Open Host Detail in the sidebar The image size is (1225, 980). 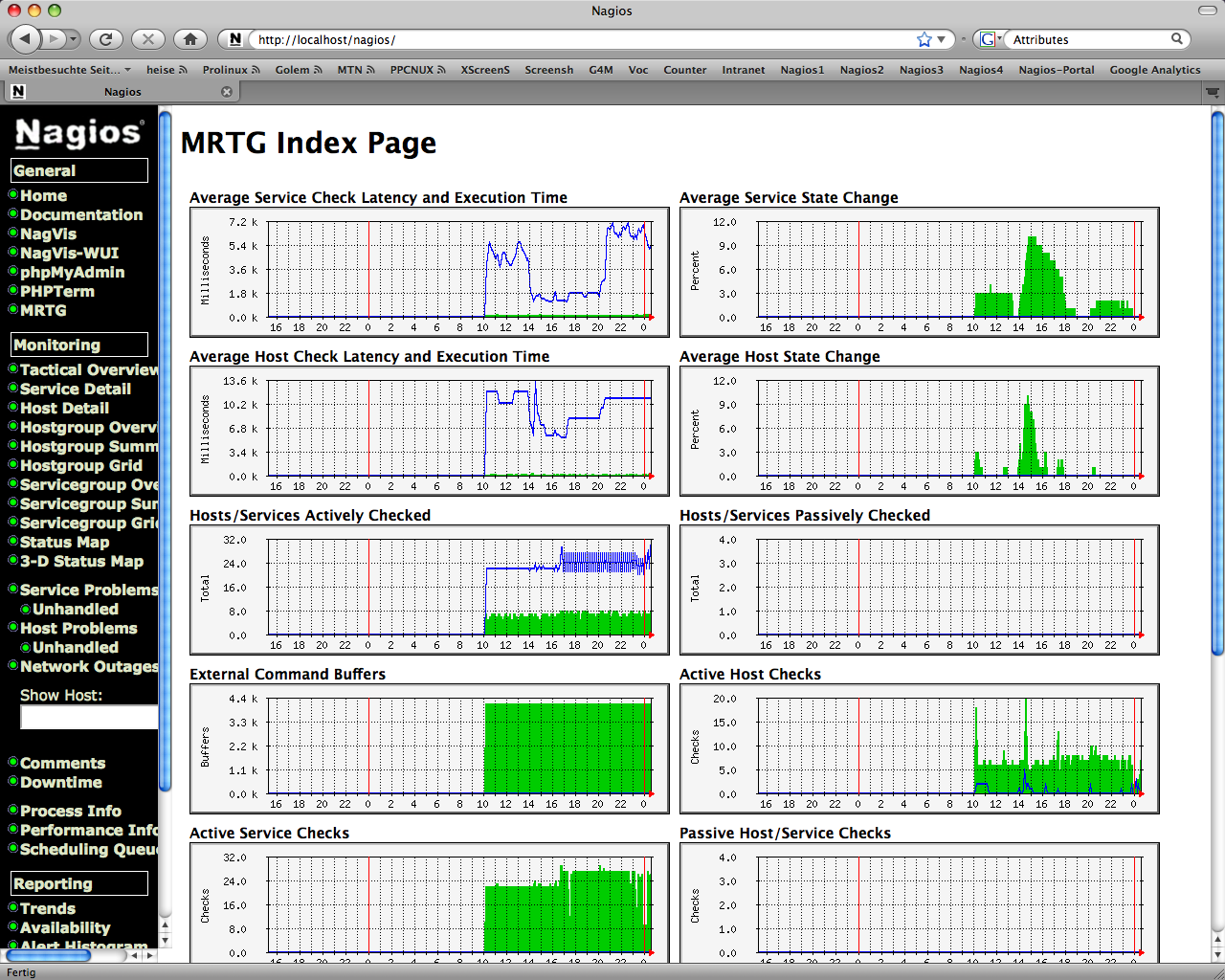point(64,408)
